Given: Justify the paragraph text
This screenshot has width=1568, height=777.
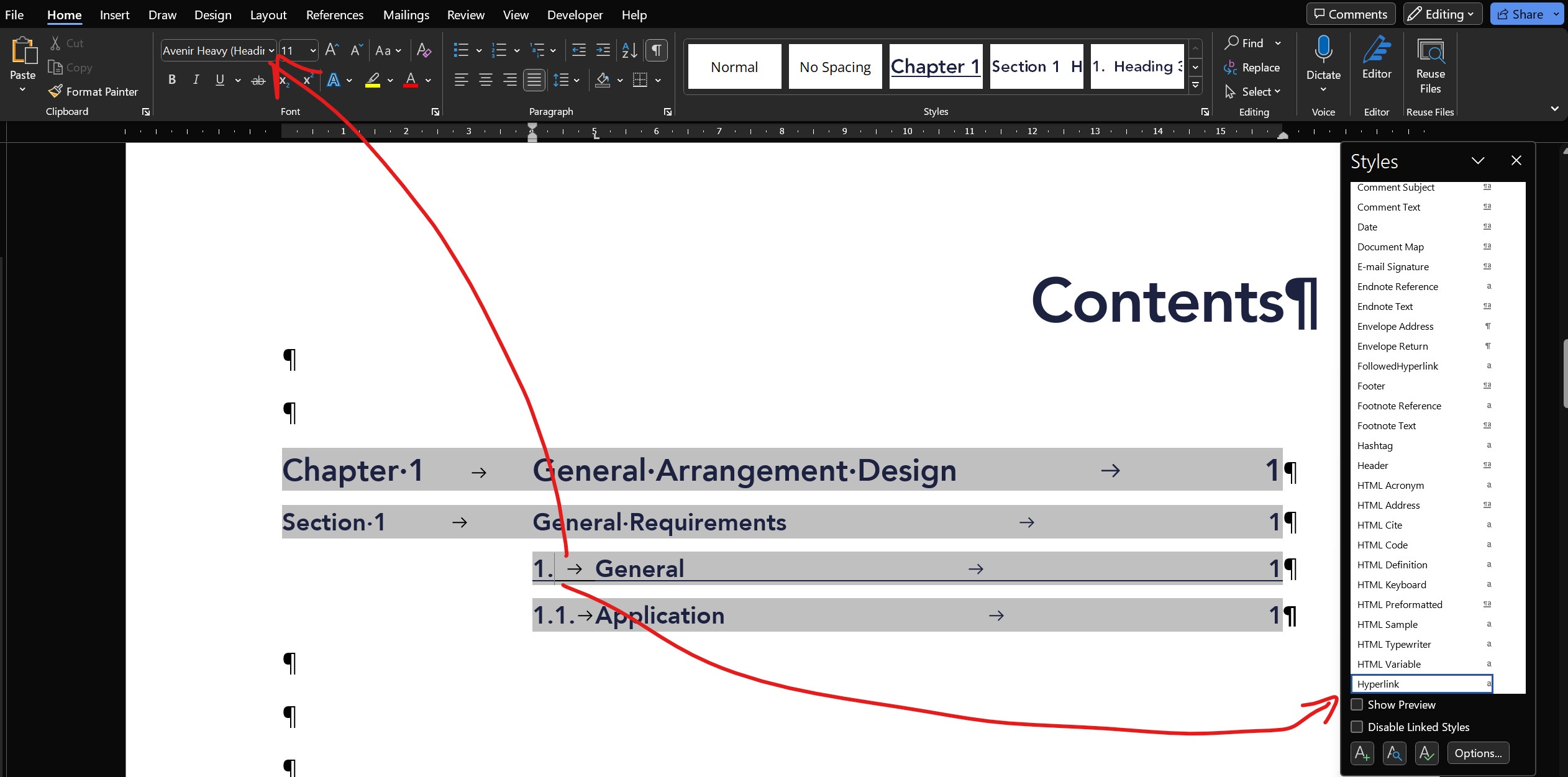Looking at the screenshot, I should (534, 80).
